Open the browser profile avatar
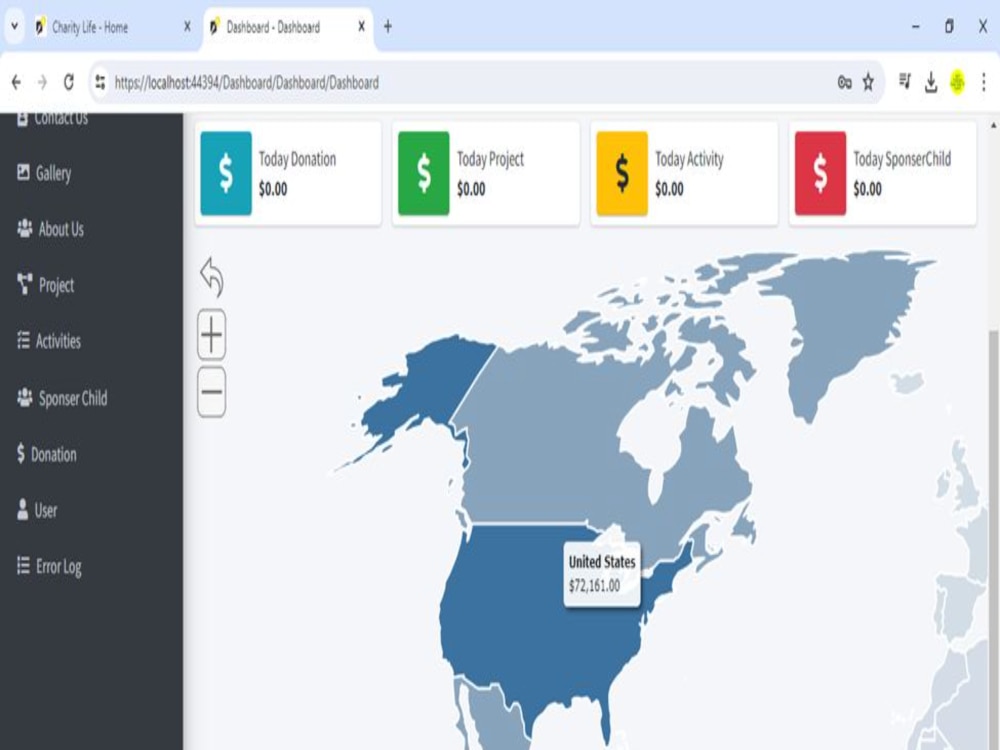Screen dimensions: 1000x750 tap(957, 82)
